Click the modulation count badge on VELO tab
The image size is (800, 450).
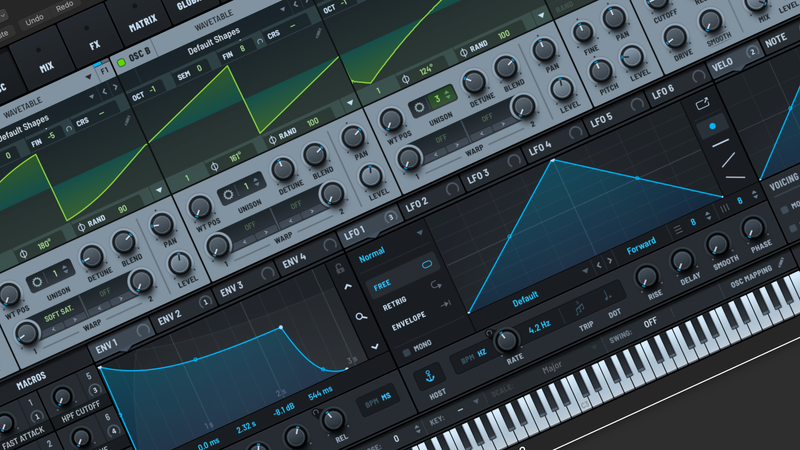tap(752, 52)
